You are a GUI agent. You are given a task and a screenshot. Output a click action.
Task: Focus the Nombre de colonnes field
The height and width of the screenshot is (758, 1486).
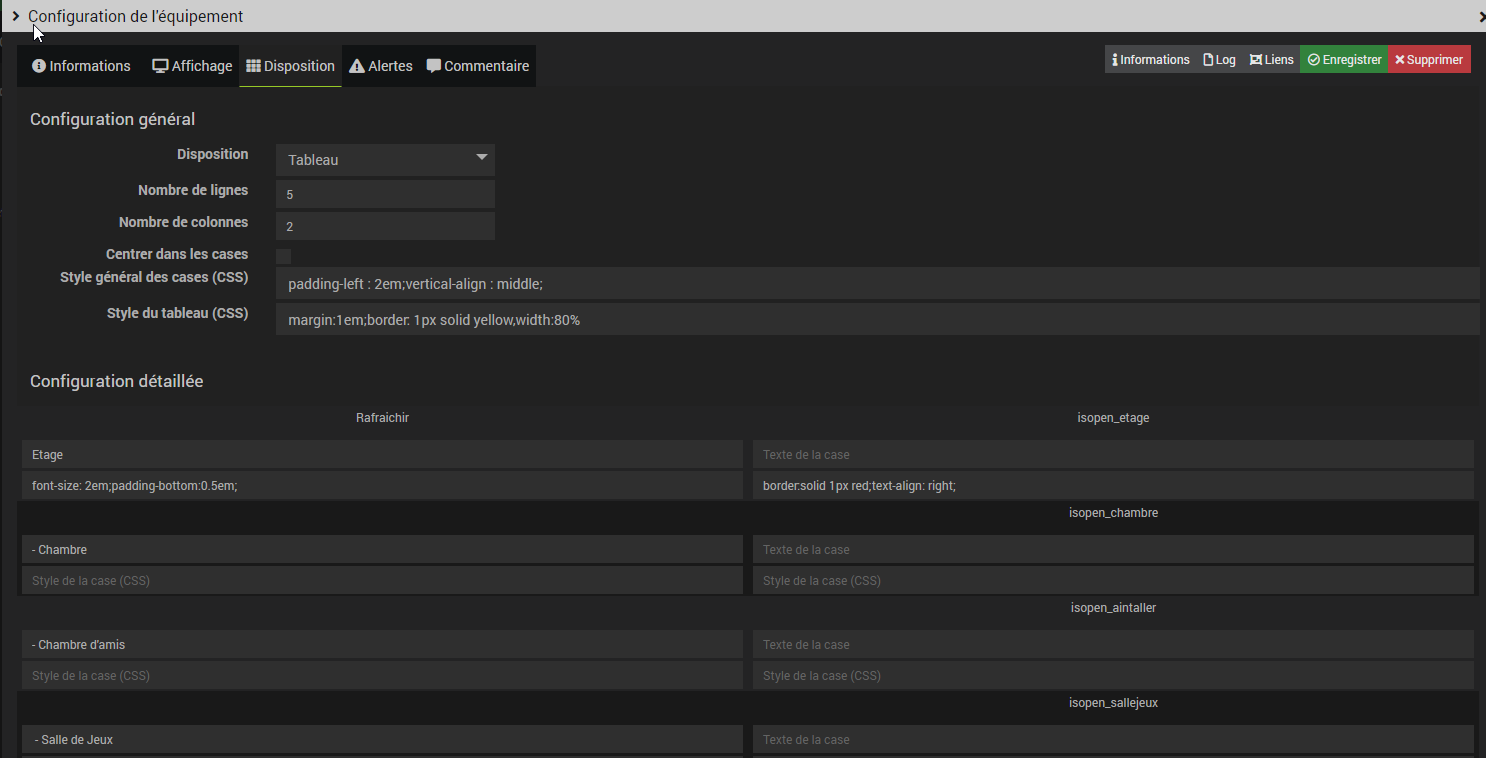click(x=385, y=226)
